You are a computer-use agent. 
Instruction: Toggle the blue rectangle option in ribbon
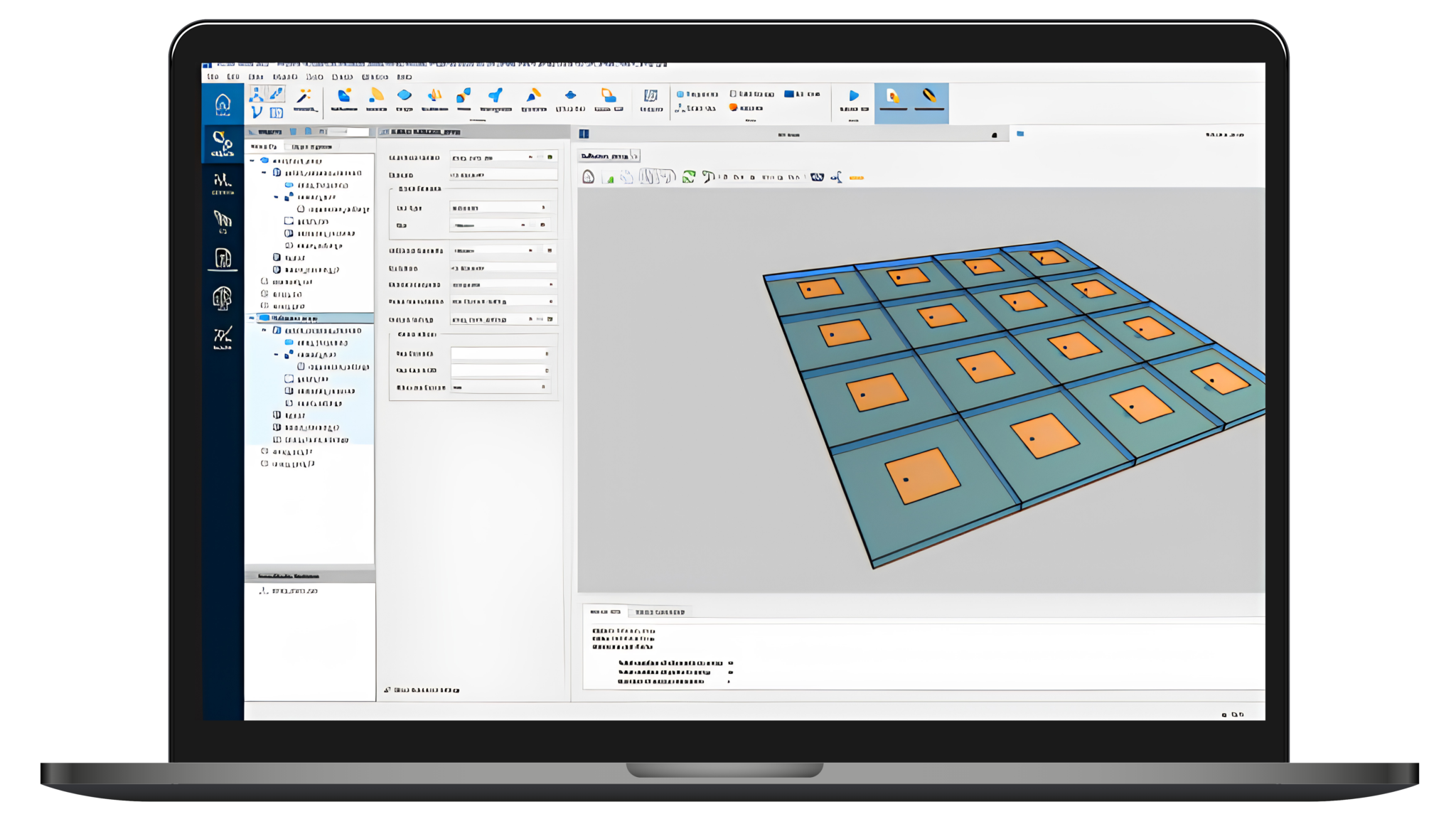click(802, 94)
